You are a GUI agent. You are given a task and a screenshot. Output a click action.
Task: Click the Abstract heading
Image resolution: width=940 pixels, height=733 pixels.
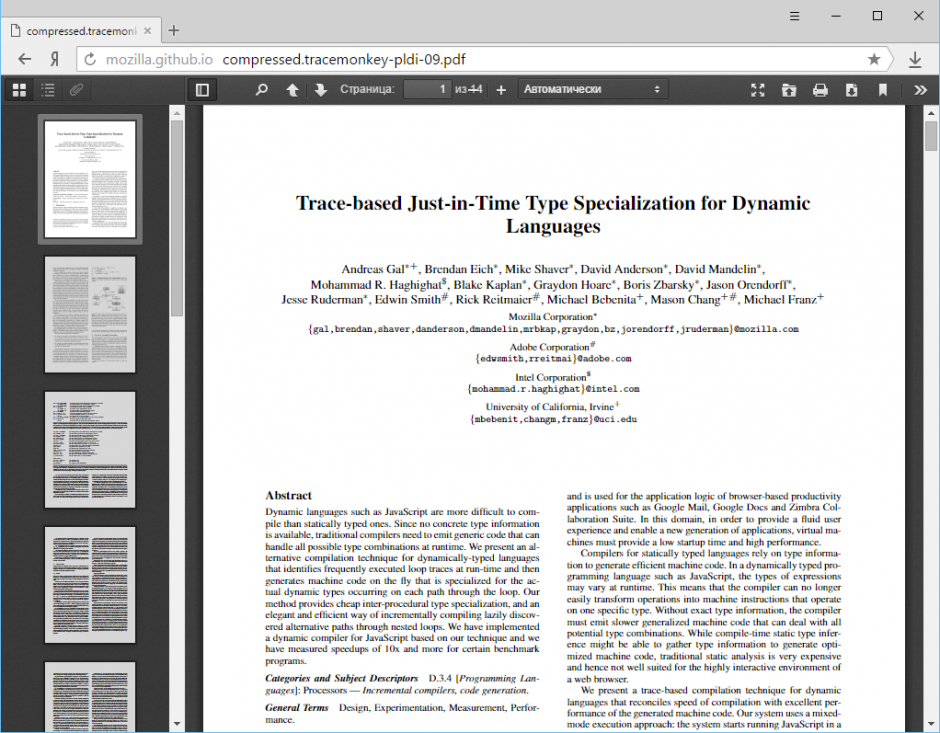tap(288, 496)
